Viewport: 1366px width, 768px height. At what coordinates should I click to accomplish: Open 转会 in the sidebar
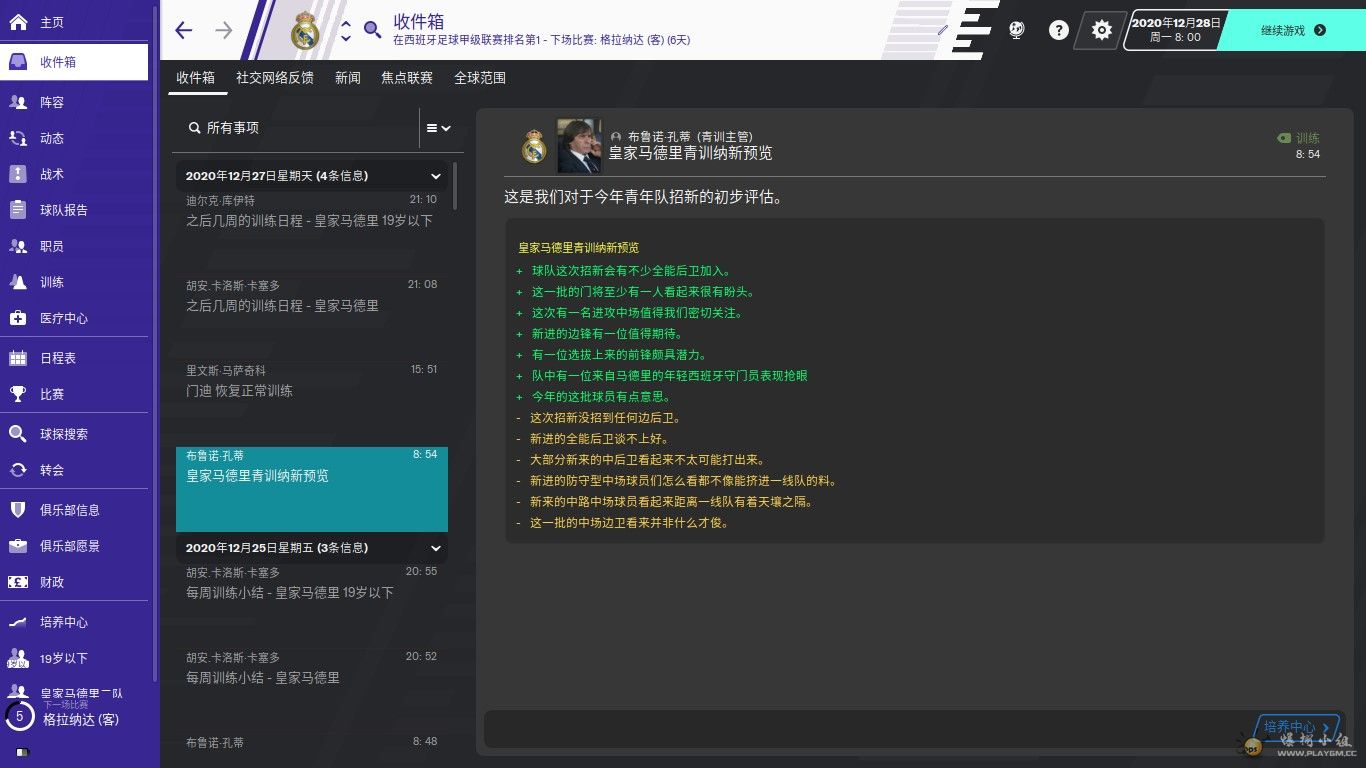pyautogui.click(x=52, y=470)
